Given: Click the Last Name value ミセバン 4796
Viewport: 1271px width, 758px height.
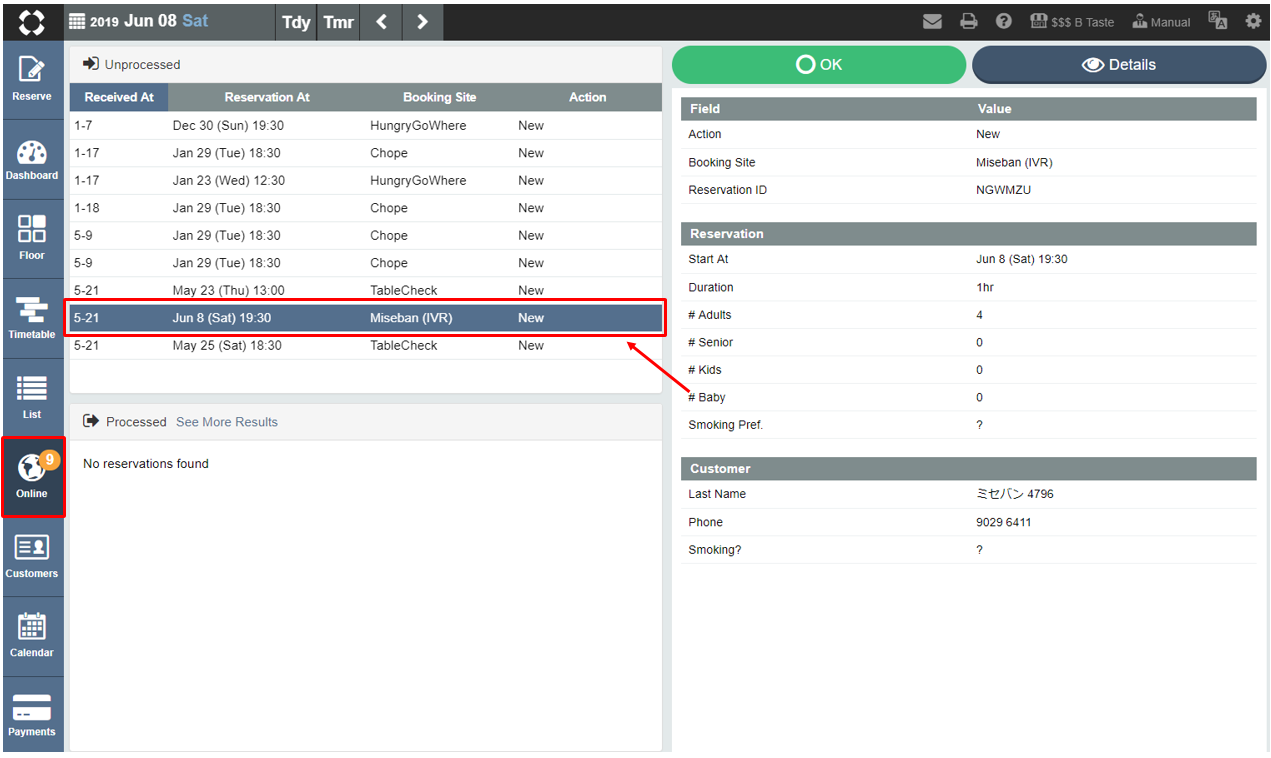Looking at the screenshot, I should [1015, 494].
